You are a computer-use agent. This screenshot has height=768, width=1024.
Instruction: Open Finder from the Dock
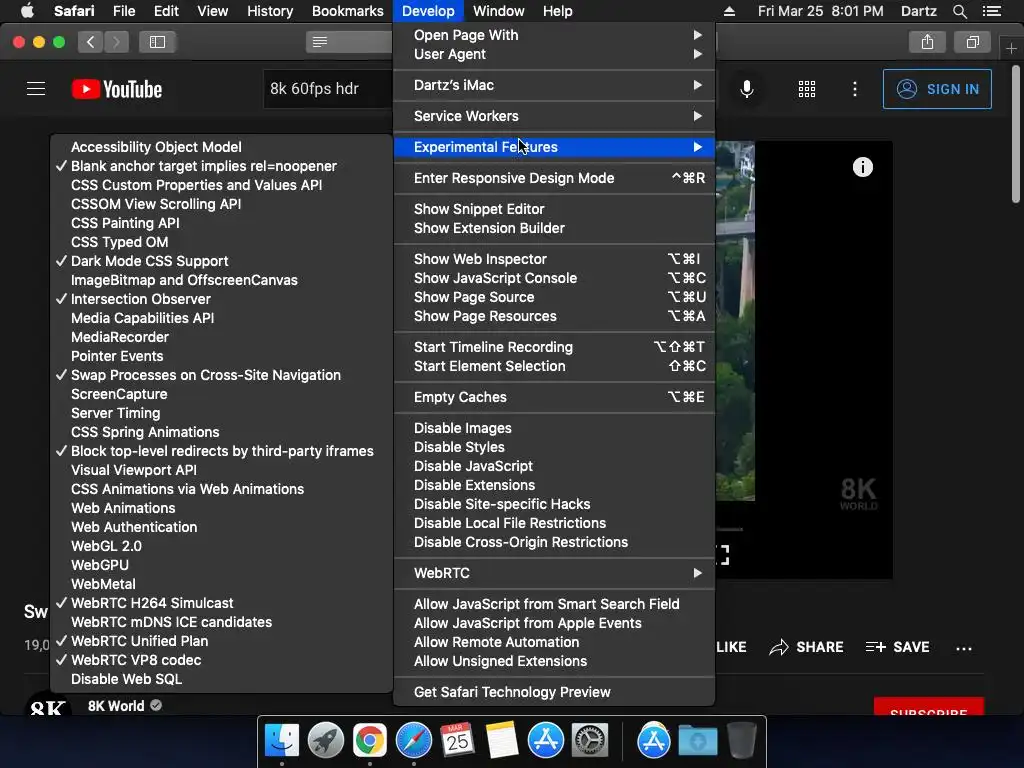click(x=281, y=741)
